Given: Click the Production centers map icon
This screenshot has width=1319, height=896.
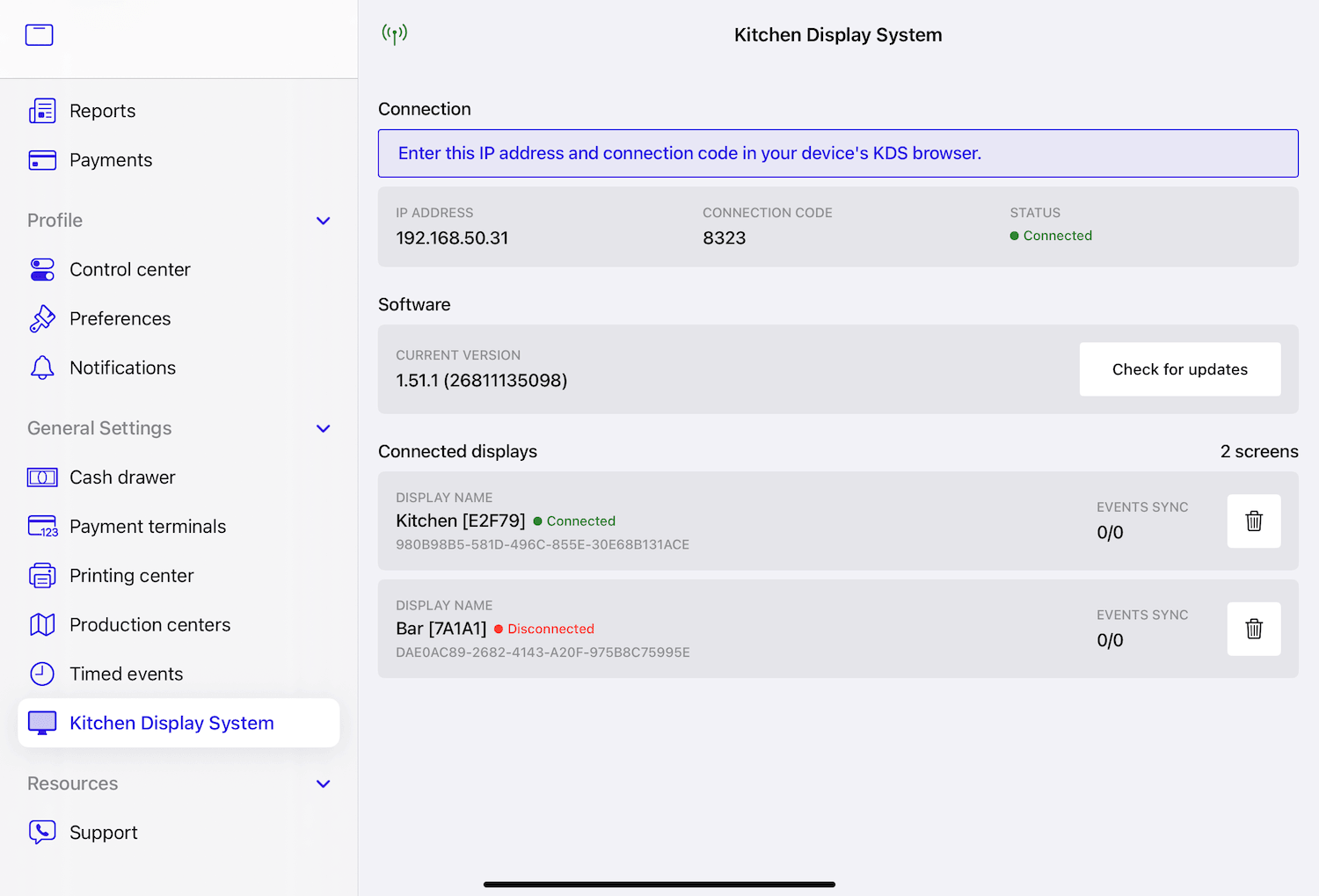Looking at the screenshot, I should click(42, 624).
